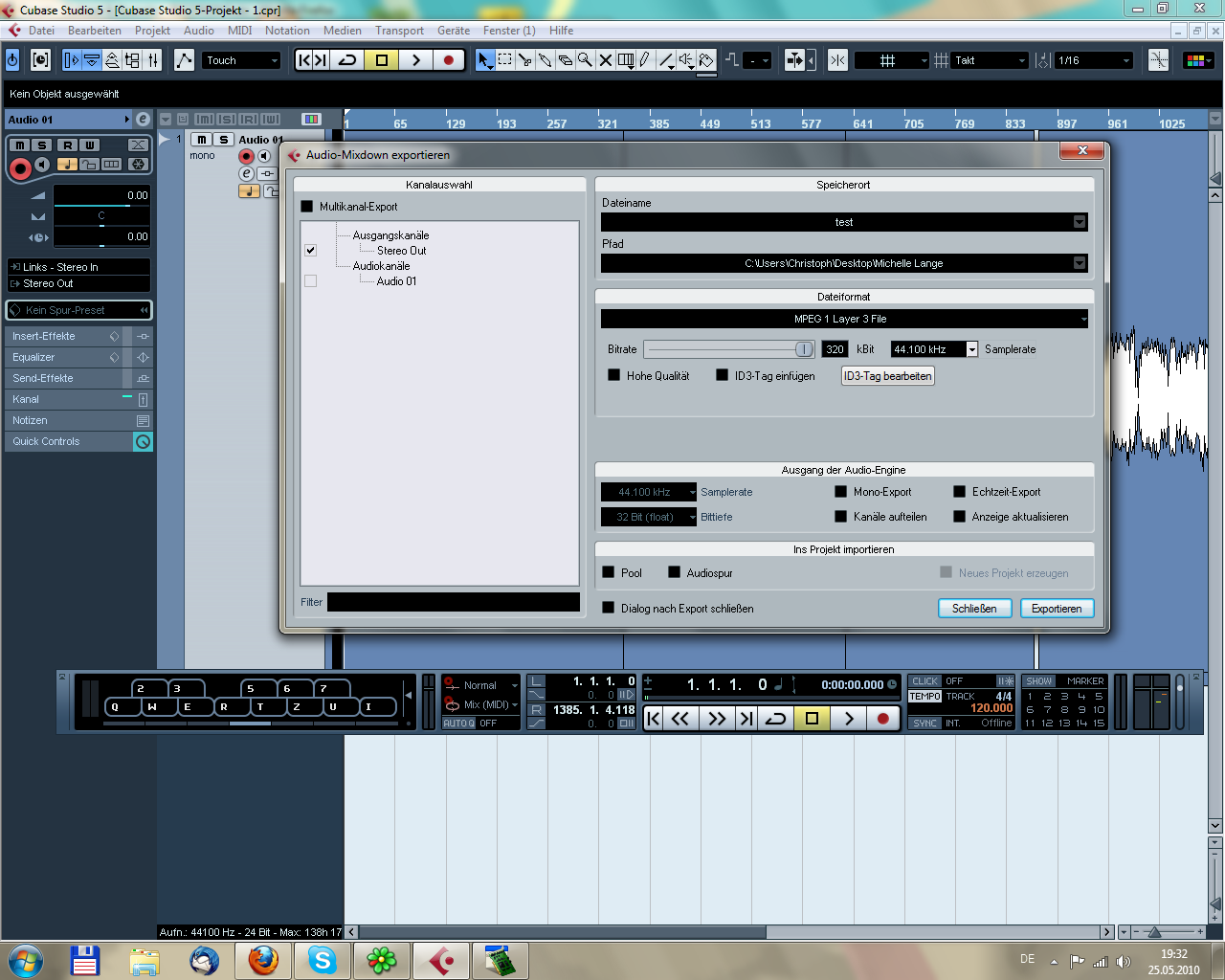Open Edit Channel Settings 'e' icon in inspector
This screenshot has height=980, width=1225.
click(x=143, y=120)
